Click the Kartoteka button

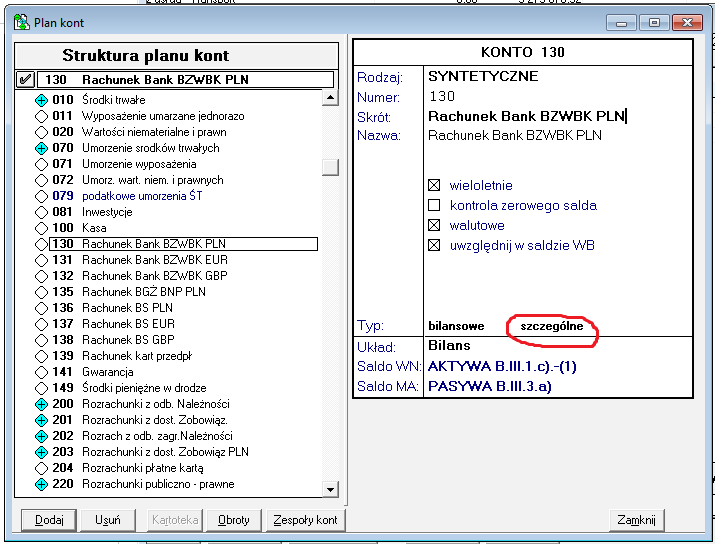point(175,520)
